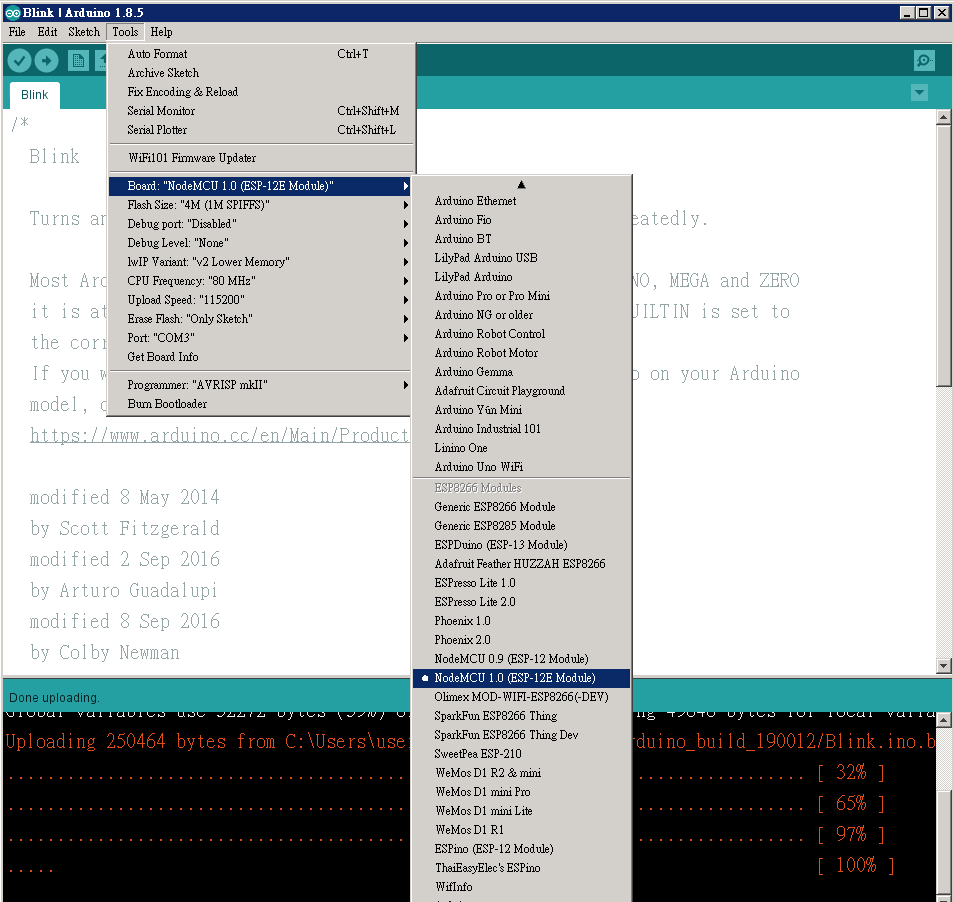Expand the Programmer AVRISP mkII submenu

[x=260, y=385]
